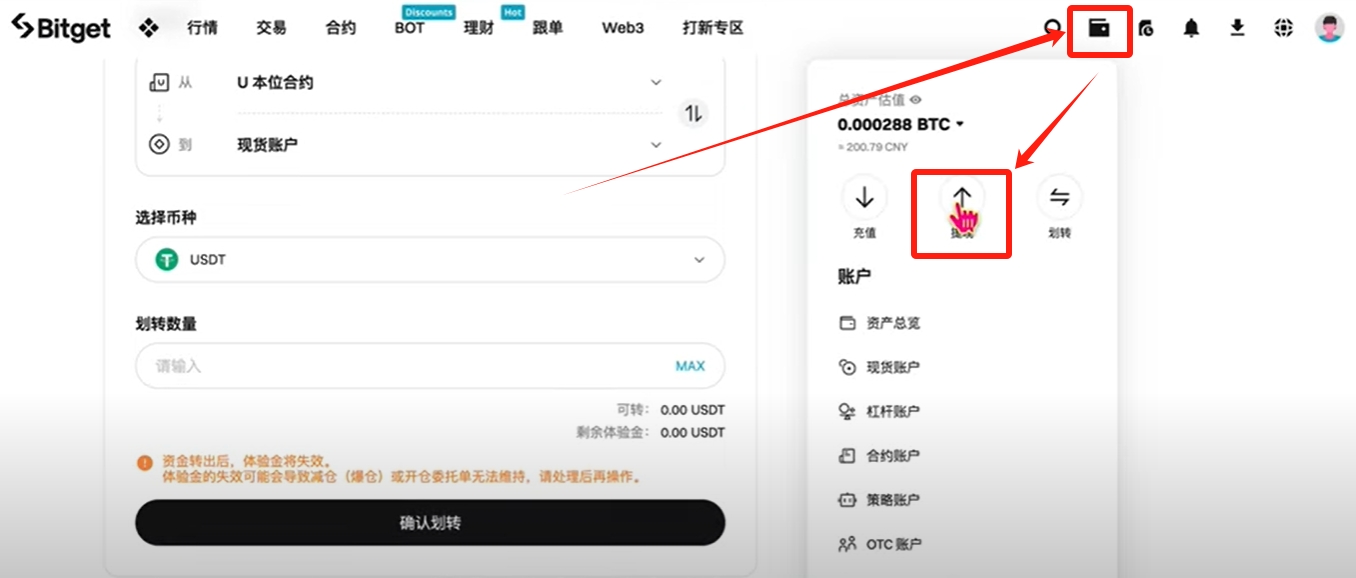Click the 确认划转 confirm button

pos(430,523)
